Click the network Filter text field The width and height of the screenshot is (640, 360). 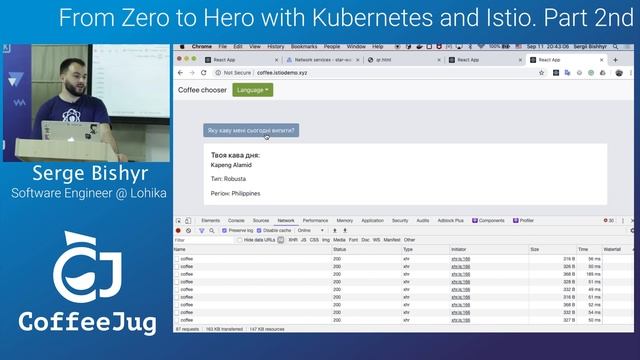pos(203,240)
